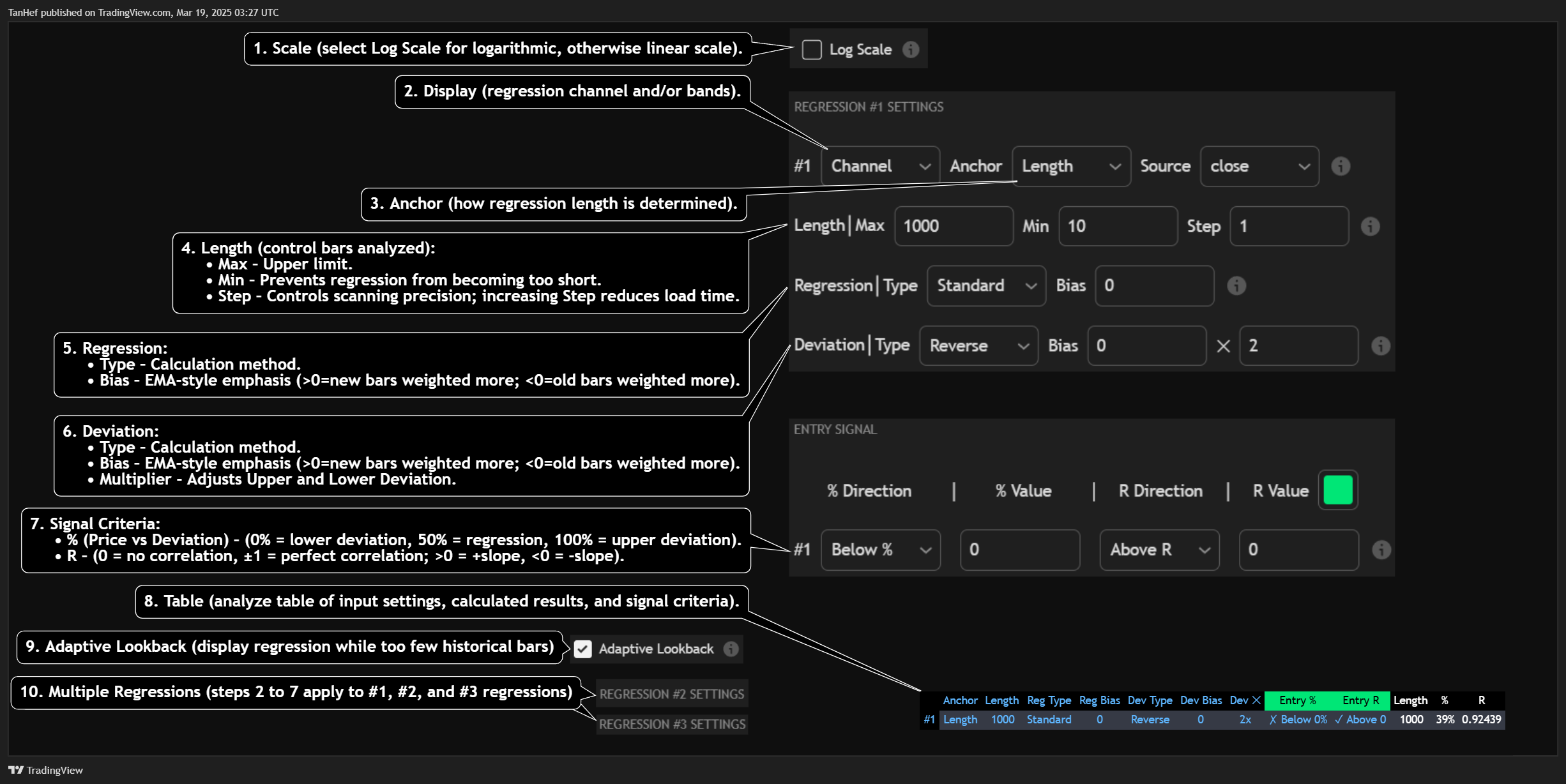The height and width of the screenshot is (784, 1566).
Task: Edit the Min length field showing 10
Action: [1118, 226]
